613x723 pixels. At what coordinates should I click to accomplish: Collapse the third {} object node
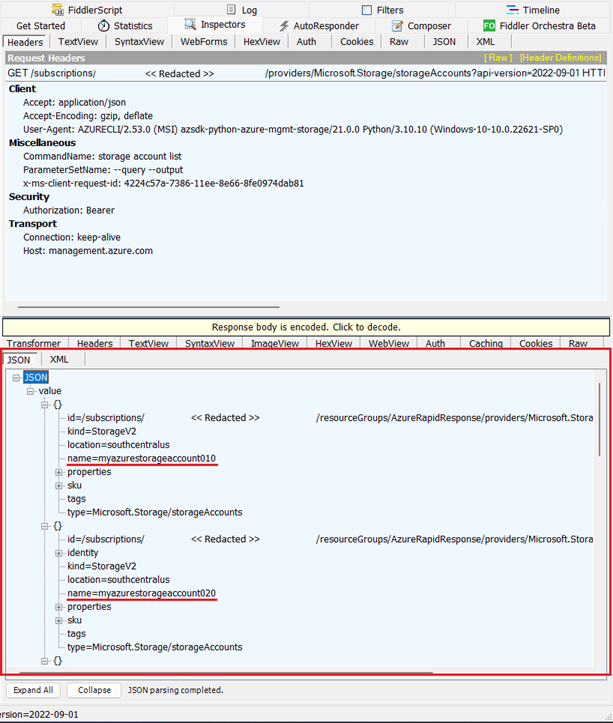[x=44, y=661]
